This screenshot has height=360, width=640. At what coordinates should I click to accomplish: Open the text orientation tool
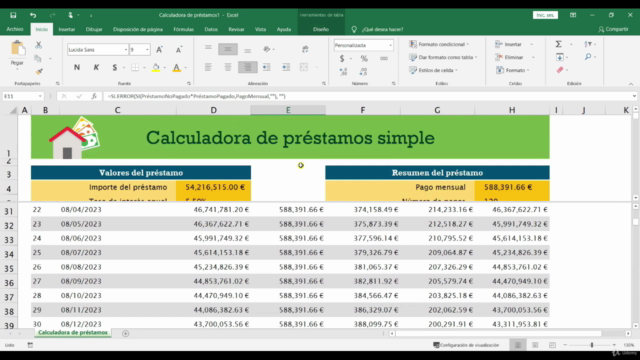(267, 49)
